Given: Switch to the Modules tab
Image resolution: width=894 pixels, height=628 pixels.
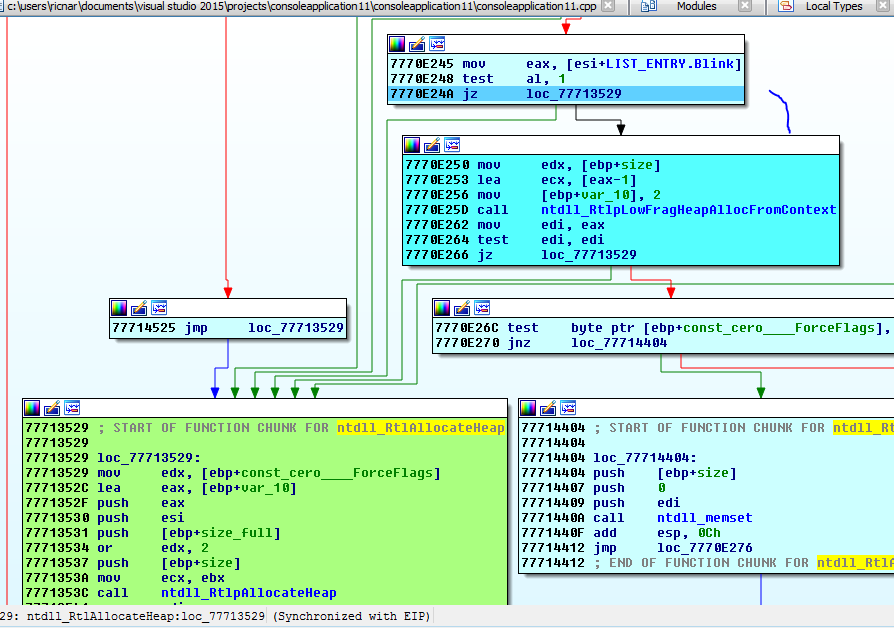Looking at the screenshot, I should point(696,6).
